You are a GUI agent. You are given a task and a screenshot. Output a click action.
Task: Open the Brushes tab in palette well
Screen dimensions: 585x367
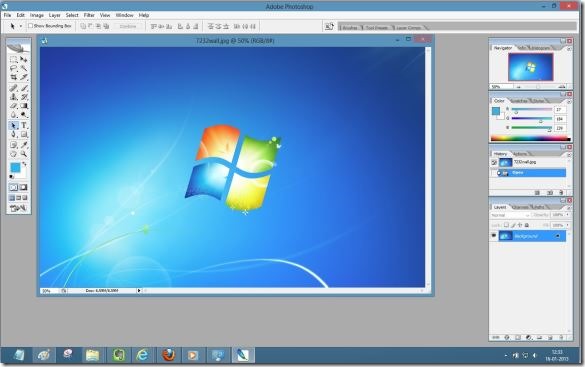tap(350, 28)
